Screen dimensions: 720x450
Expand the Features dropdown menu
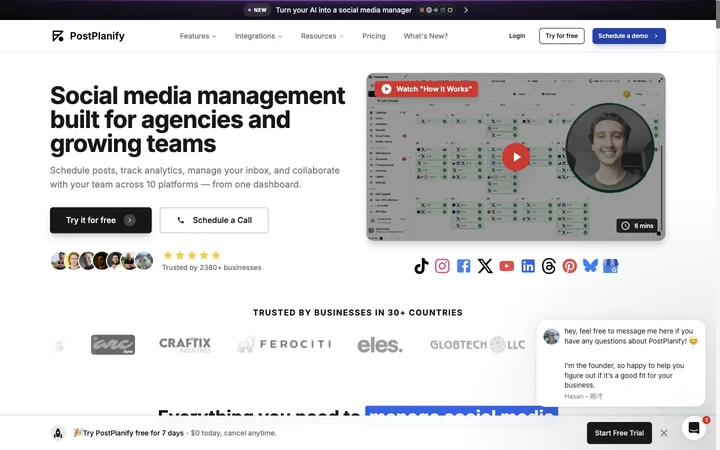point(198,36)
